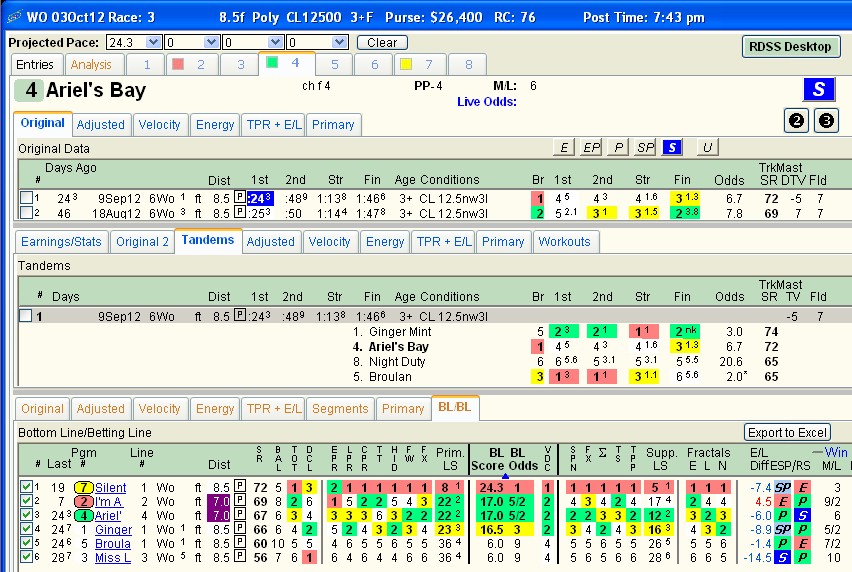Click the yellow square marker on tab 7

click(x=405, y=64)
